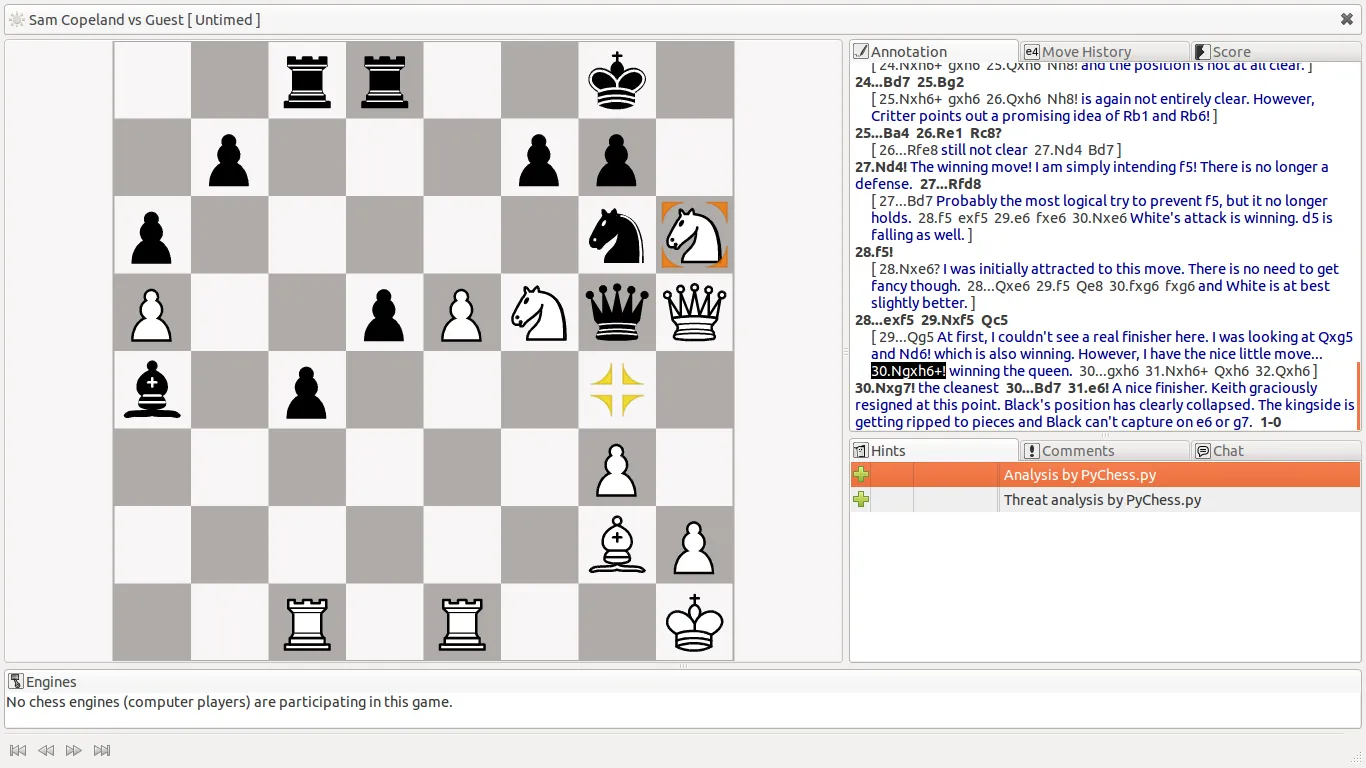Close the Sam Copeland vs Guest game
This screenshot has height=768, width=1366.
[1346, 19]
